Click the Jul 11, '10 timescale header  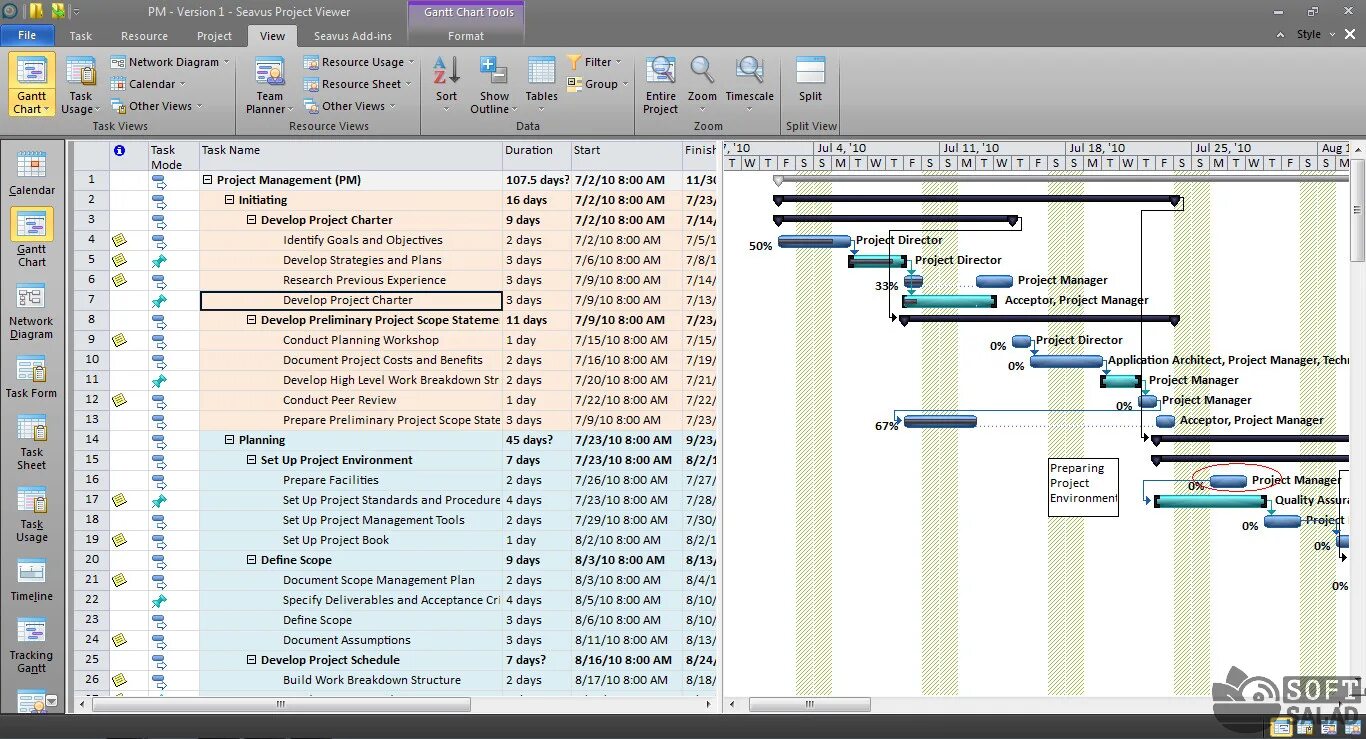point(1002,148)
